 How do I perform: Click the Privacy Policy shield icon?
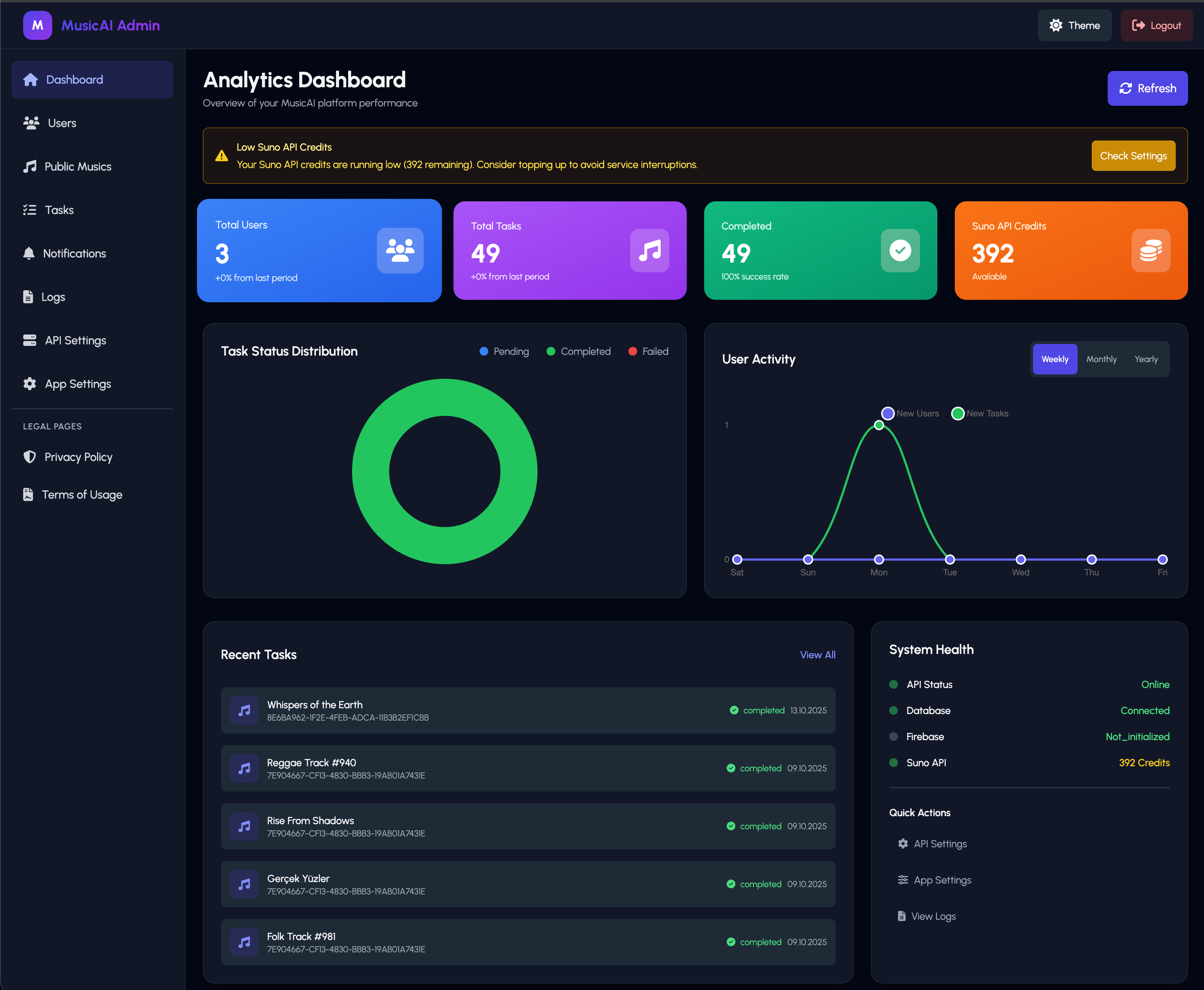[30, 457]
